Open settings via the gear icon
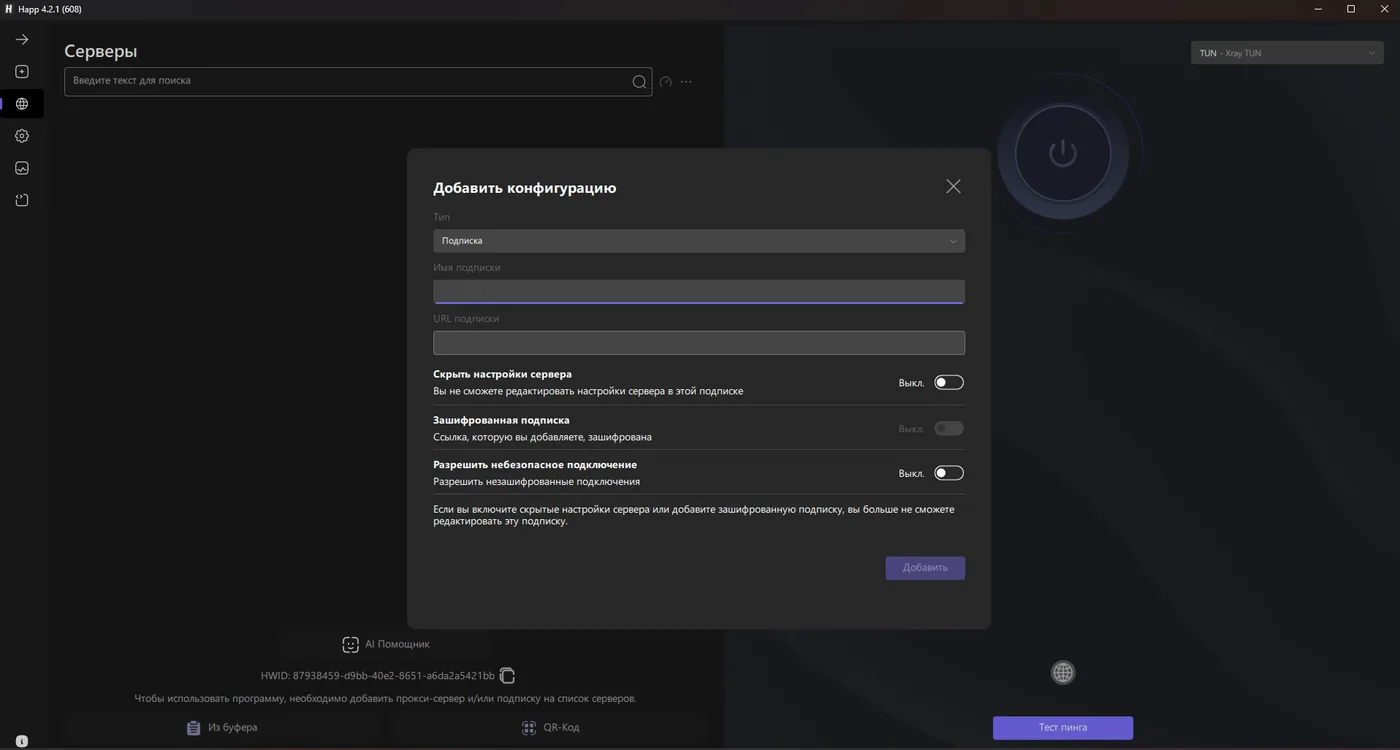1400x750 pixels. pyautogui.click(x=22, y=136)
